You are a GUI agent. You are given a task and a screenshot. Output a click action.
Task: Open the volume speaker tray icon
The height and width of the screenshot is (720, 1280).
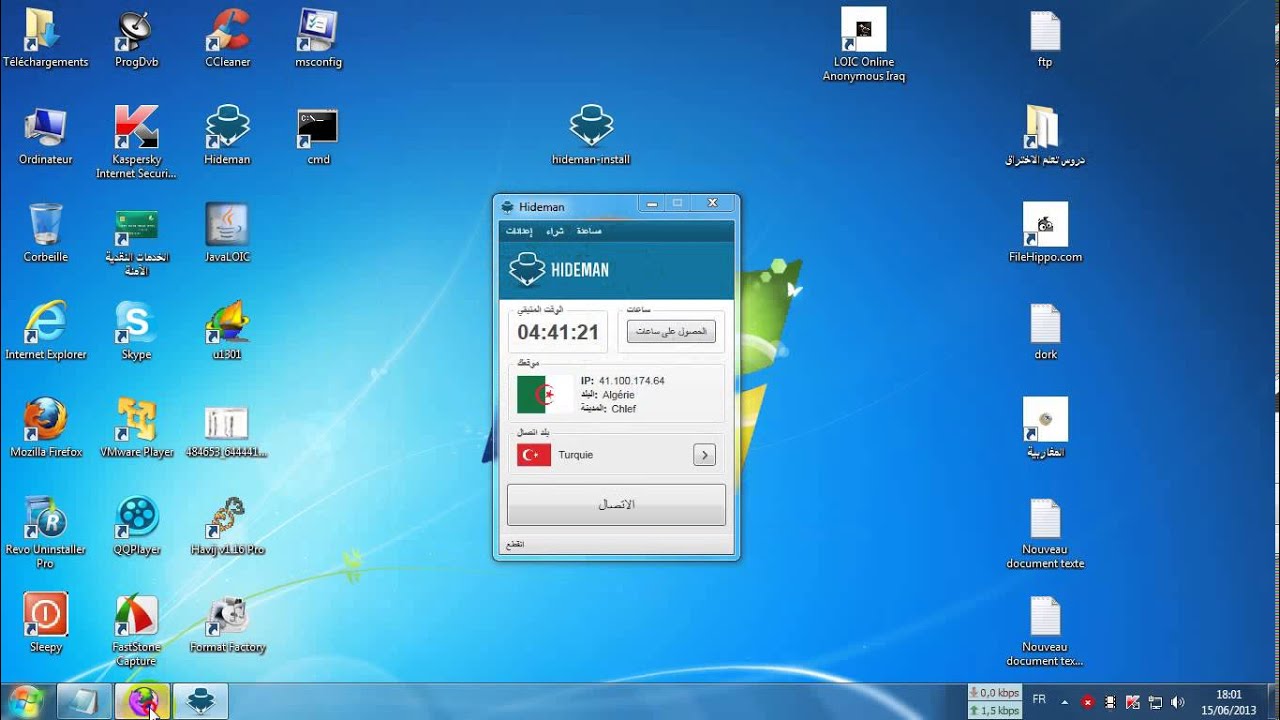click(x=1177, y=702)
